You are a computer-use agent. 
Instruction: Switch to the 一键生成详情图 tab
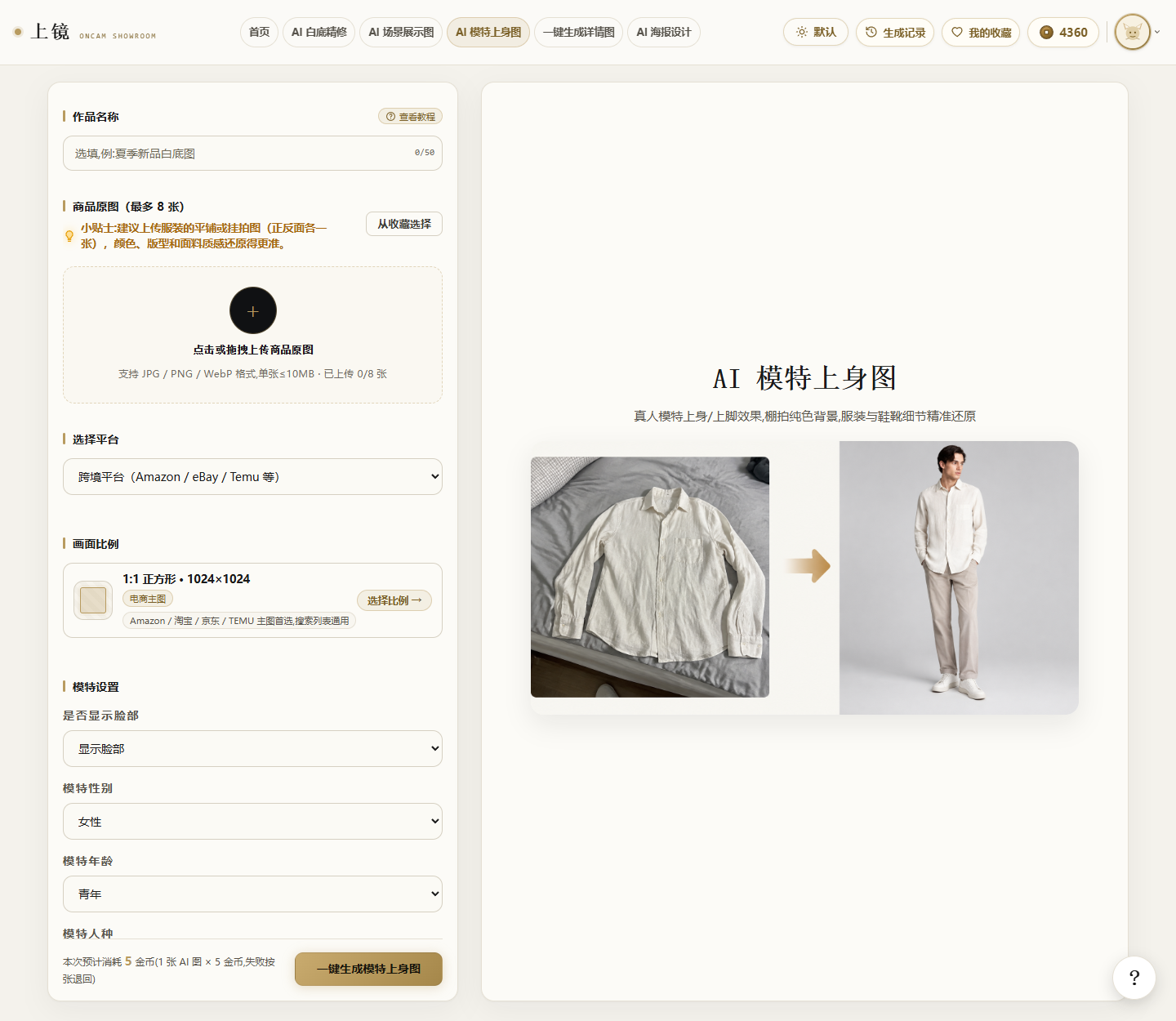(x=579, y=32)
